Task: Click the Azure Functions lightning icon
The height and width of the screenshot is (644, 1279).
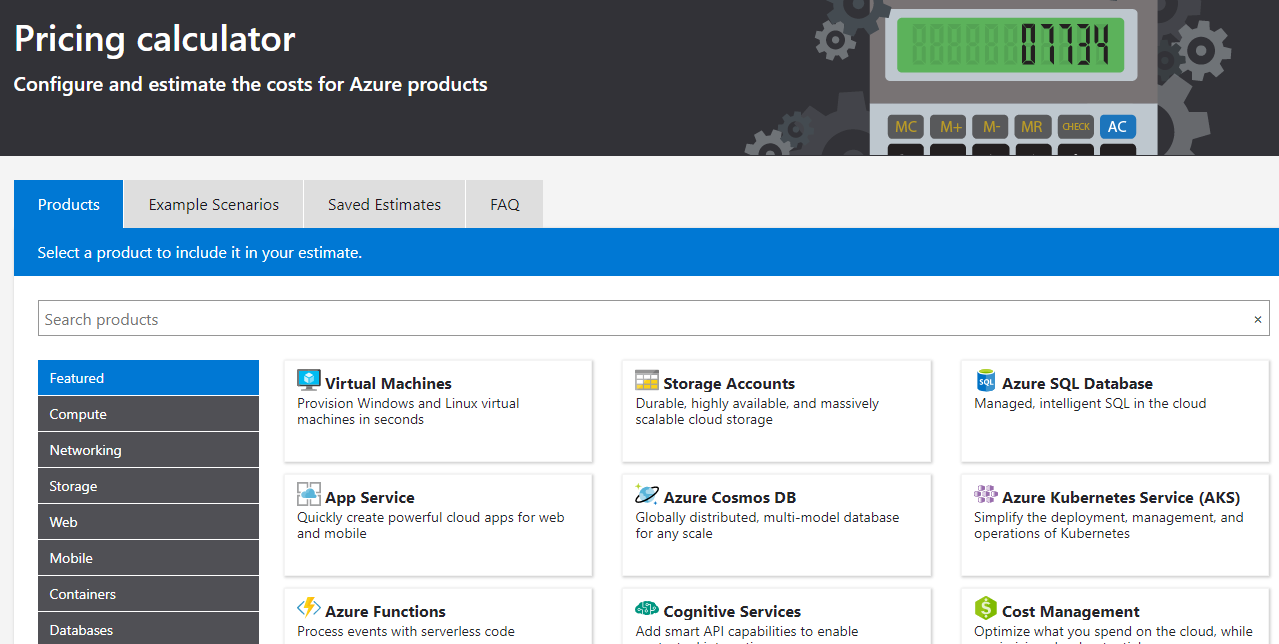Action: [x=309, y=608]
